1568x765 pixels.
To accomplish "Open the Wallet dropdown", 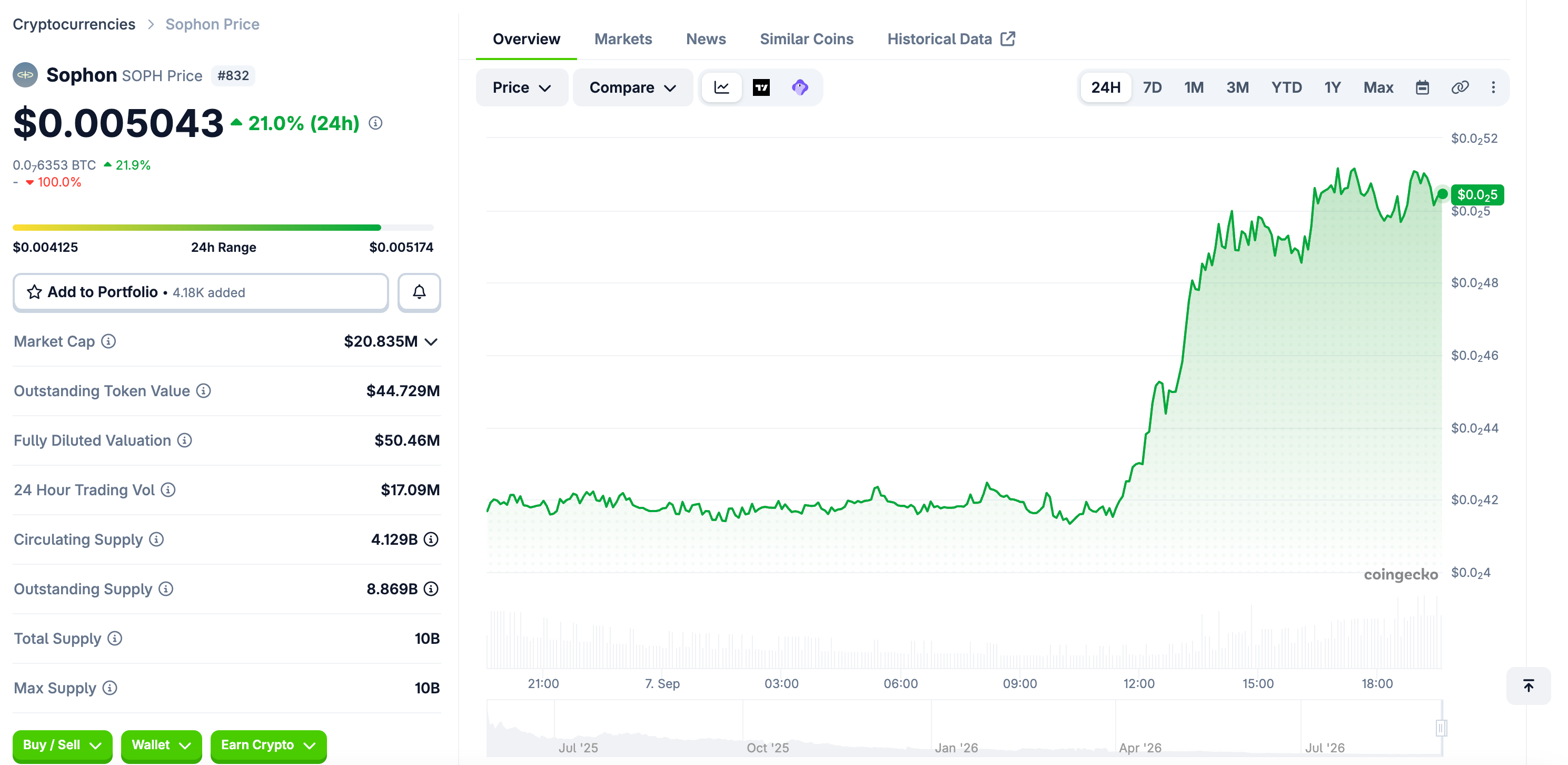I will [x=161, y=745].
